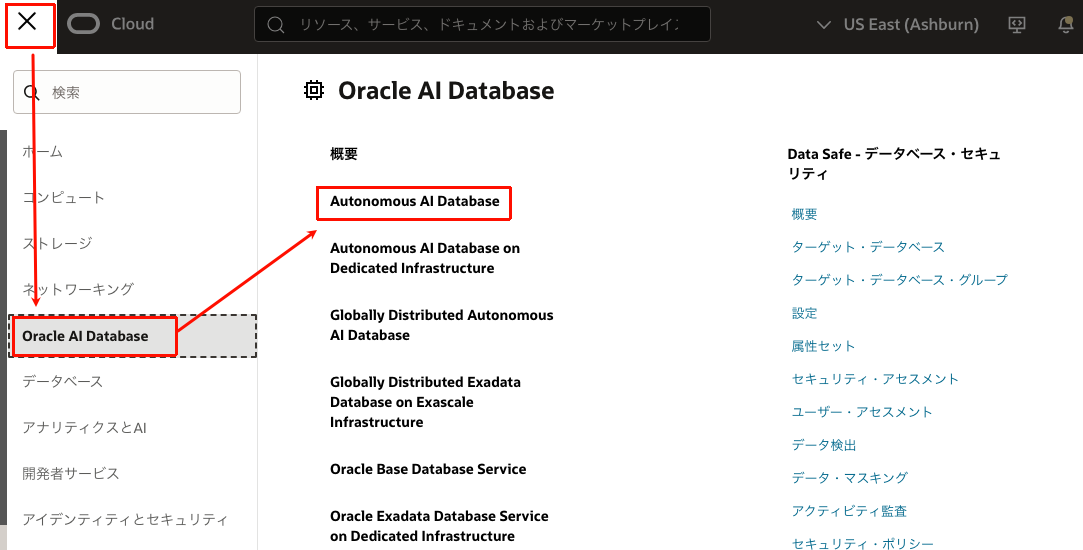This screenshot has height=550, width=1083.
Task: Open the アナリティクスとAI menu category
Action: [x=85, y=428]
